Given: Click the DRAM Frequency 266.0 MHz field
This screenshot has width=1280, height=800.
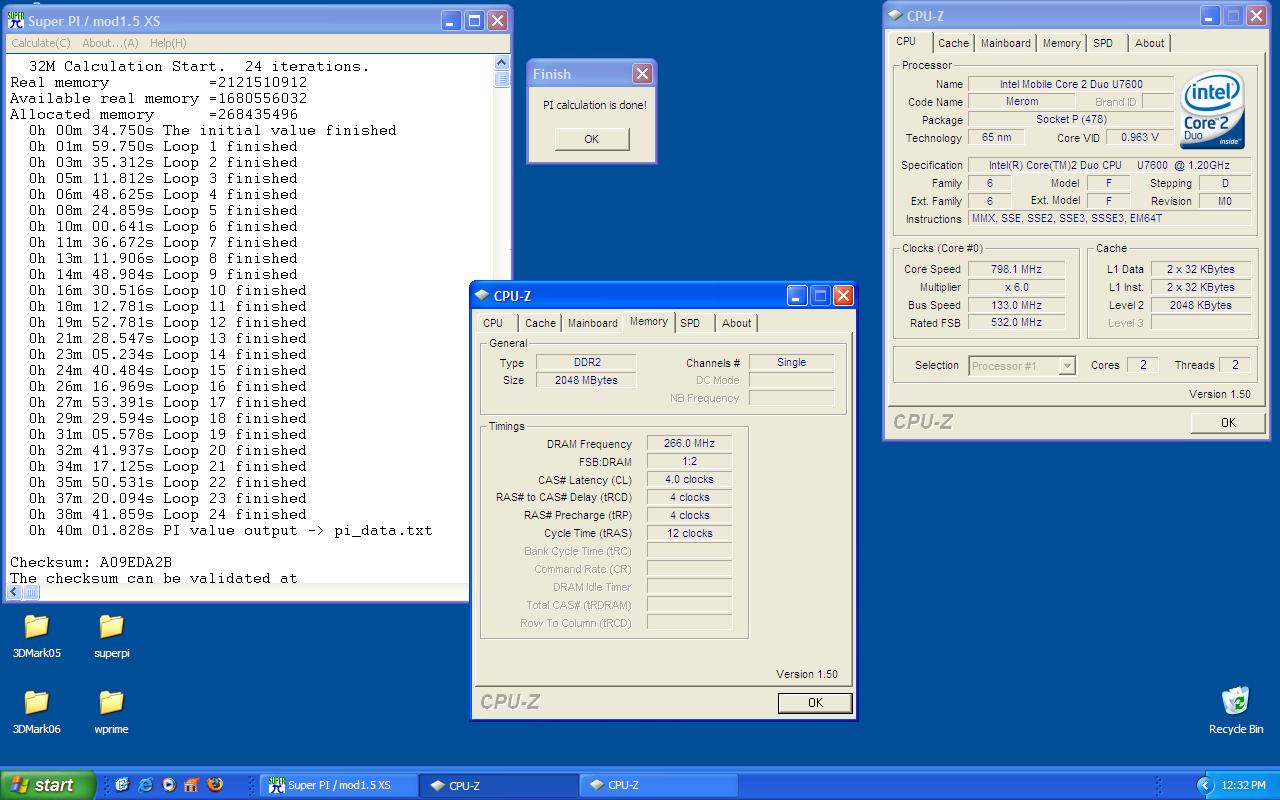Looking at the screenshot, I should pyautogui.click(x=689, y=444).
